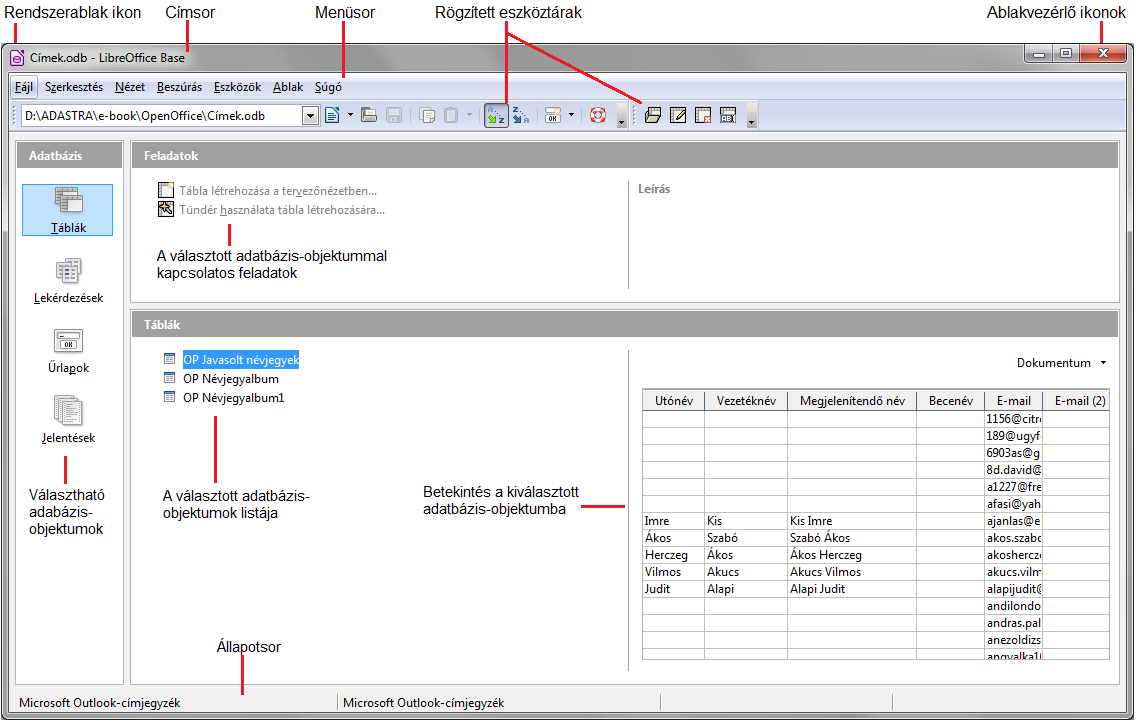1136x722 pixels.
Task: Click the Feladatok panel header
Action: [625, 156]
